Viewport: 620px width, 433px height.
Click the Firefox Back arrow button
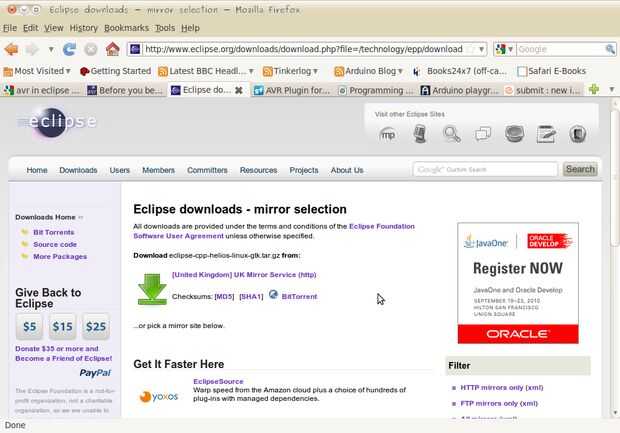click(x=11, y=49)
